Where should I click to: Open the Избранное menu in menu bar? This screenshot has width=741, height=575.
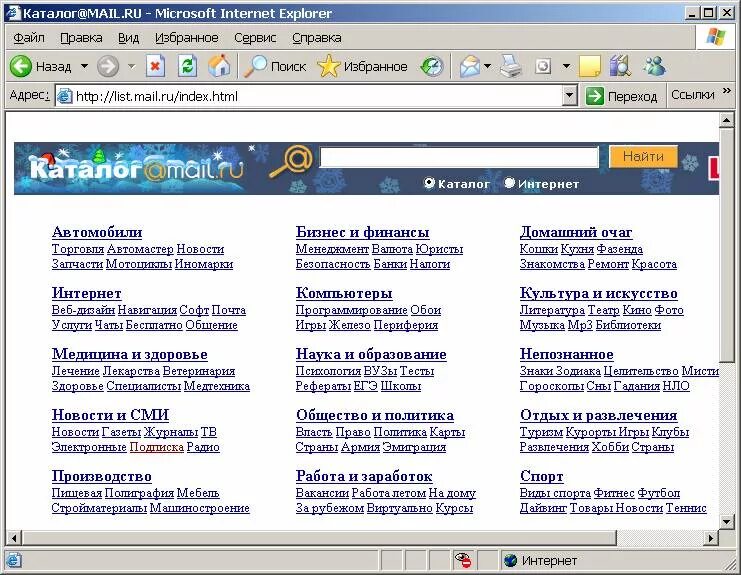coord(186,37)
